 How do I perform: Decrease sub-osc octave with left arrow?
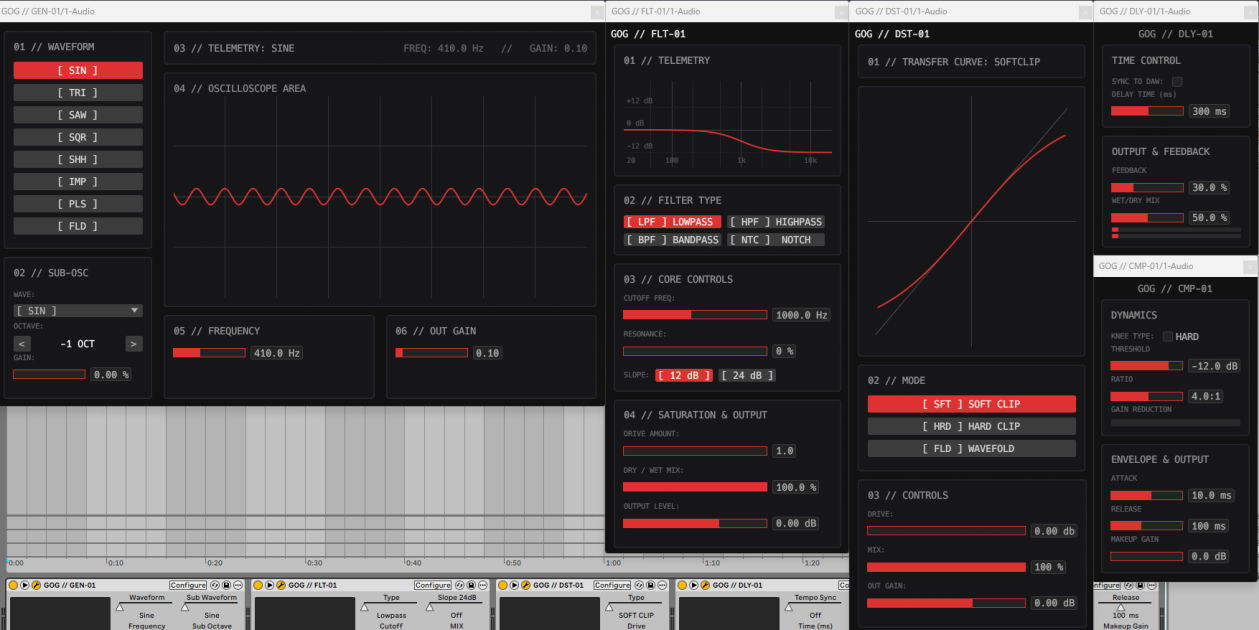pos(22,344)
